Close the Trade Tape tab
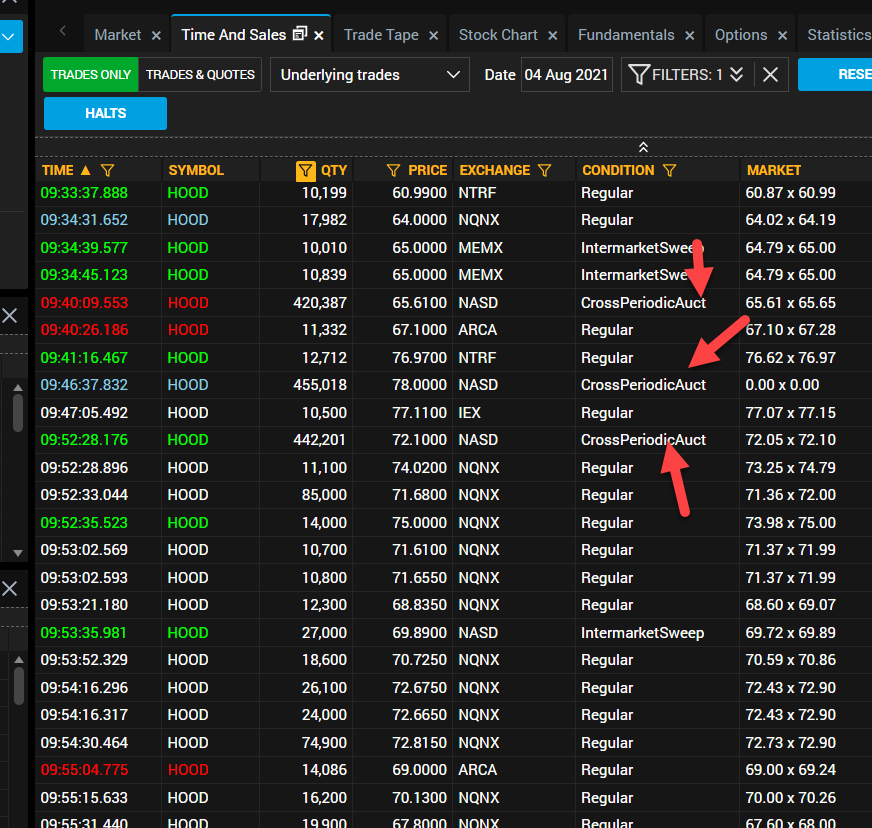The height and width of the screenshot is (828, 872). (x=433, y=36)
